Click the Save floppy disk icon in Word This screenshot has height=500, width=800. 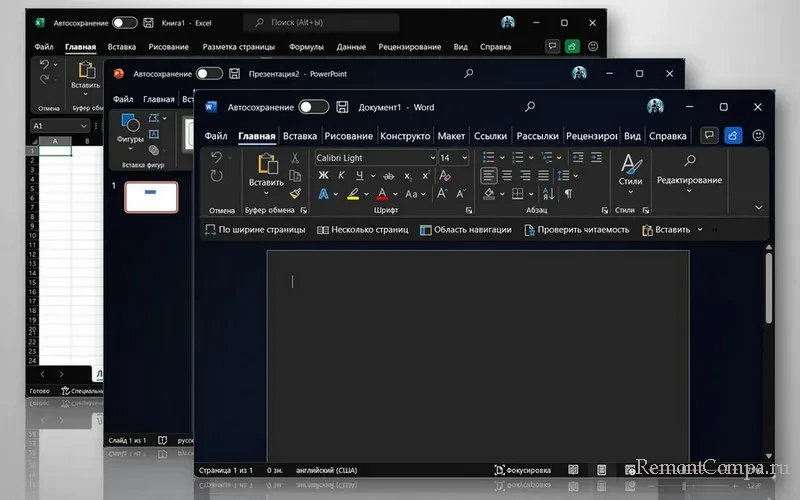click(x=342, y=107)
